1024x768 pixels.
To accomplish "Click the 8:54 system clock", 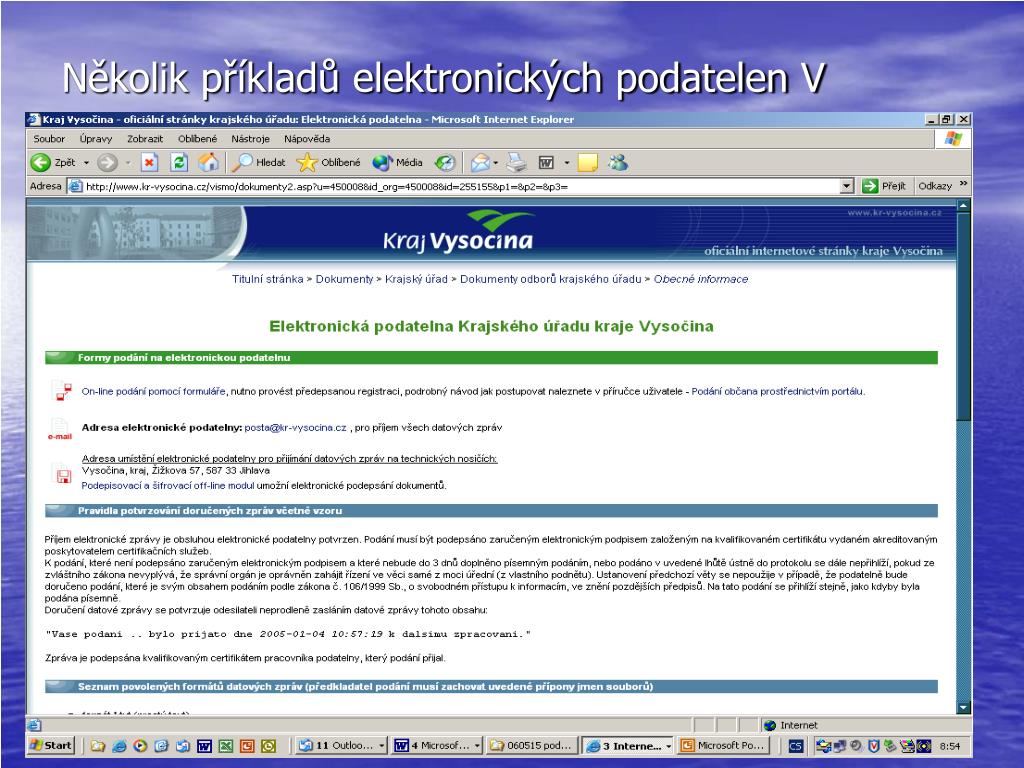I will point(950,746).
